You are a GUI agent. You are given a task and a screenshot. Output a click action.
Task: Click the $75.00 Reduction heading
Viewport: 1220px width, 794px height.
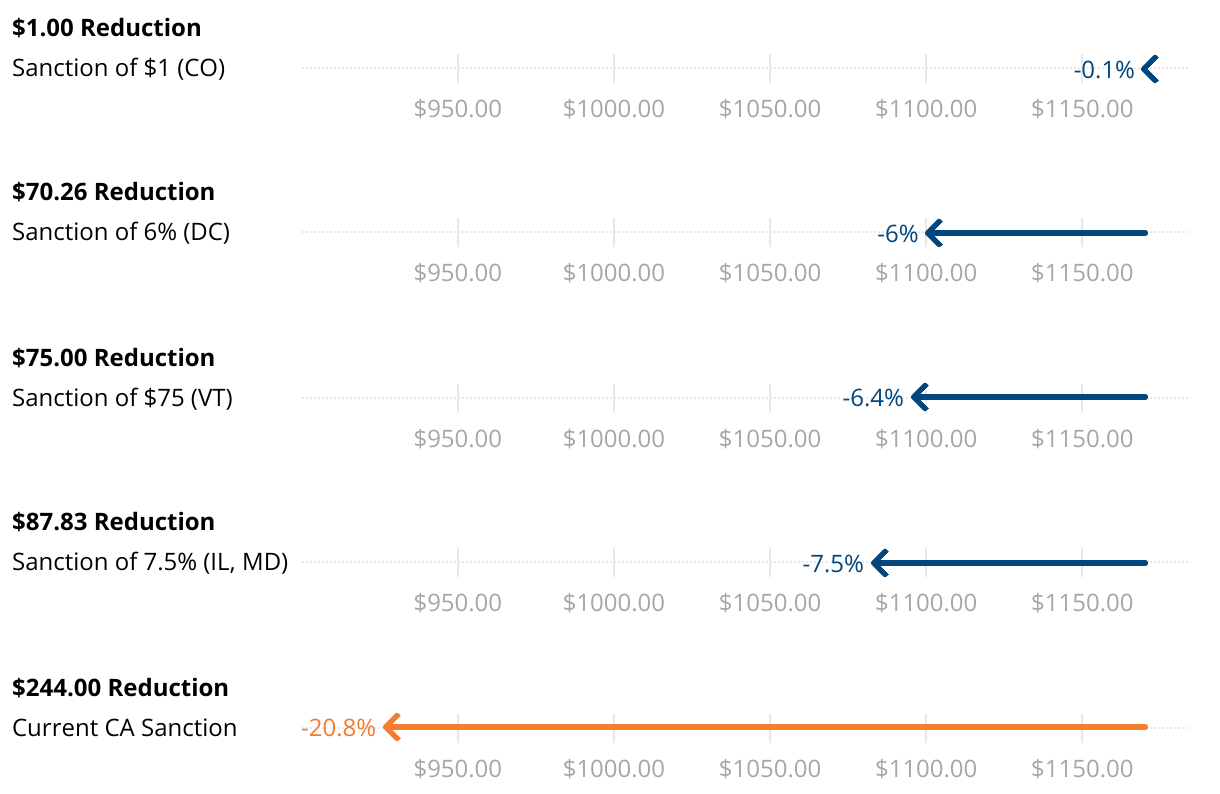(113, 358)
